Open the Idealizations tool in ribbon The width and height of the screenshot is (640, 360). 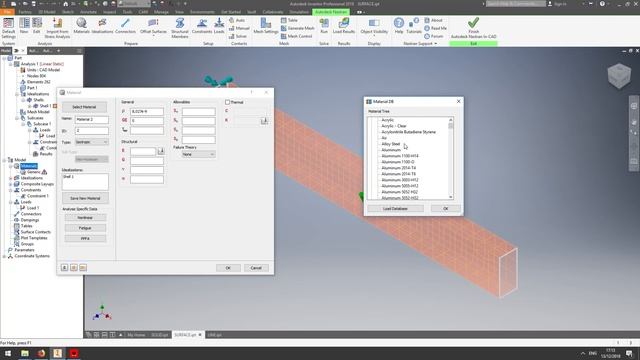(102, 26)
